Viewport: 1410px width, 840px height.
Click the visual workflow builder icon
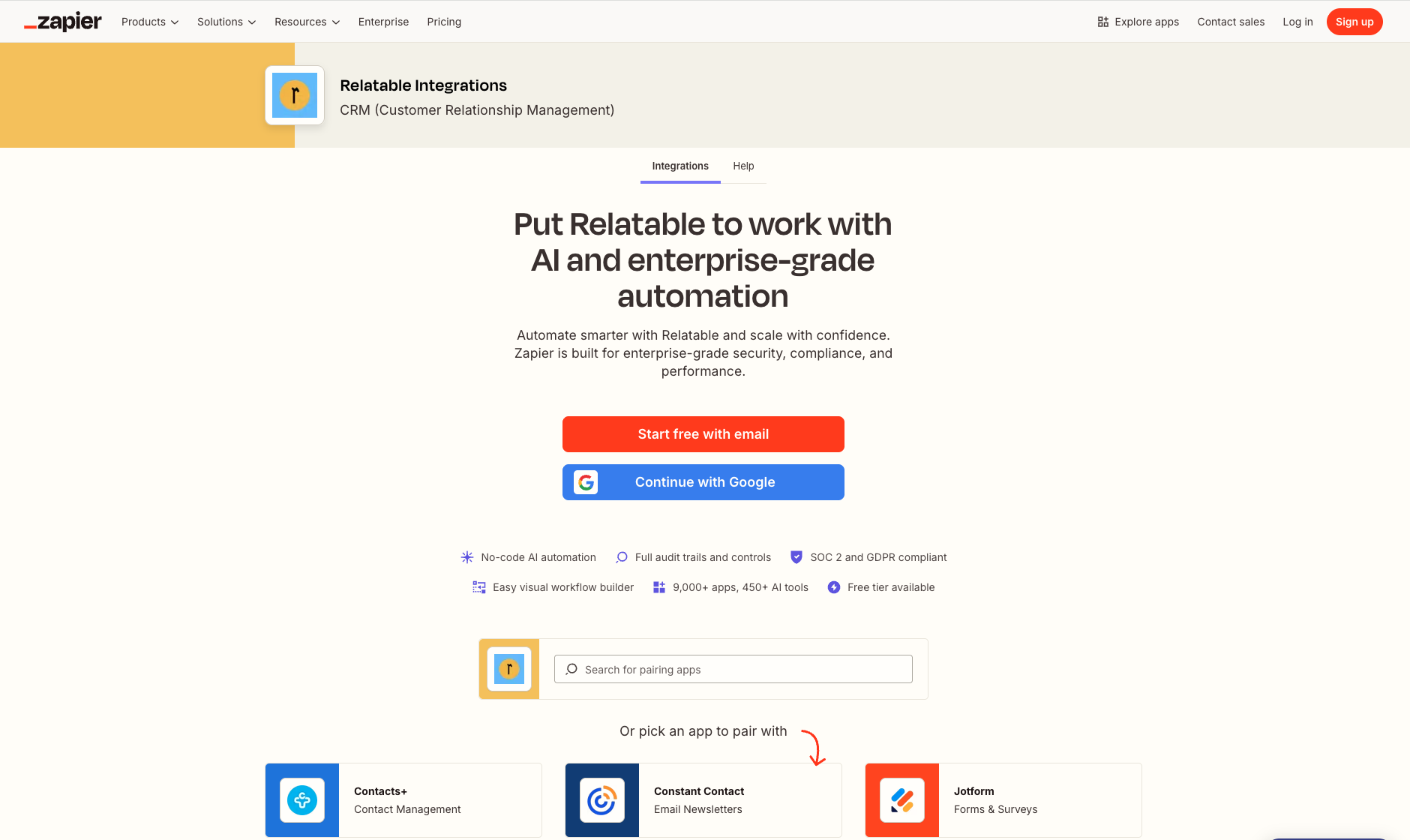[x=479, y=587]
